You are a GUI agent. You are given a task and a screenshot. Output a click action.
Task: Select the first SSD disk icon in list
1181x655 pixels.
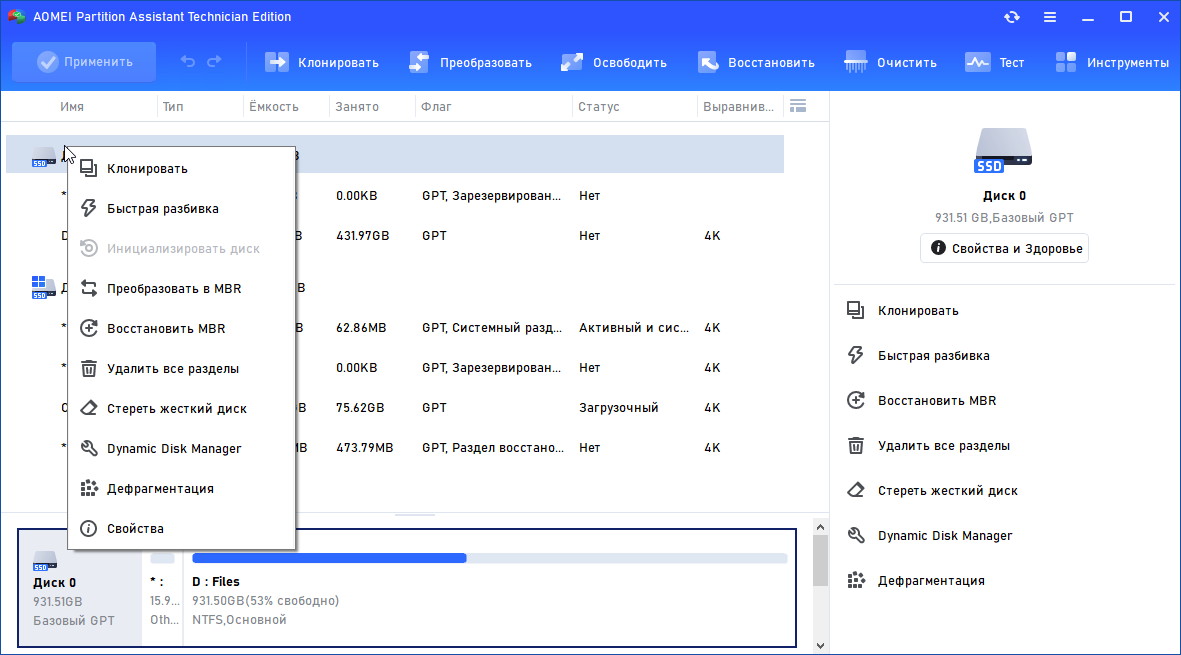coord(43,157)
